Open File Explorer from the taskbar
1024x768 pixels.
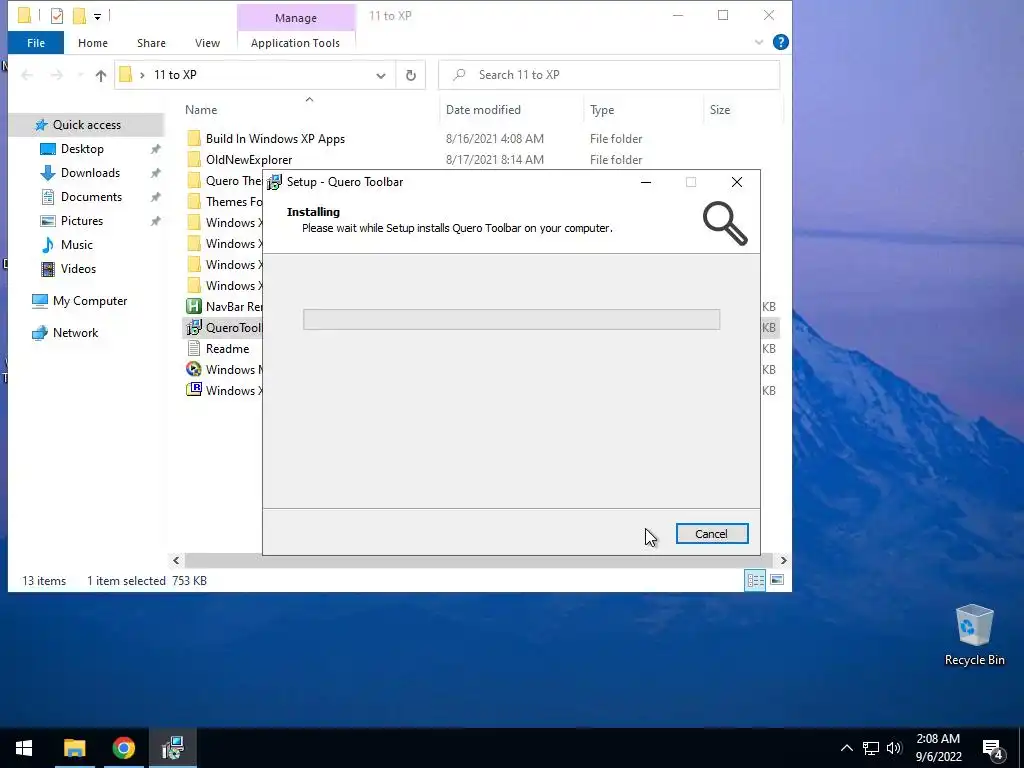74,748
